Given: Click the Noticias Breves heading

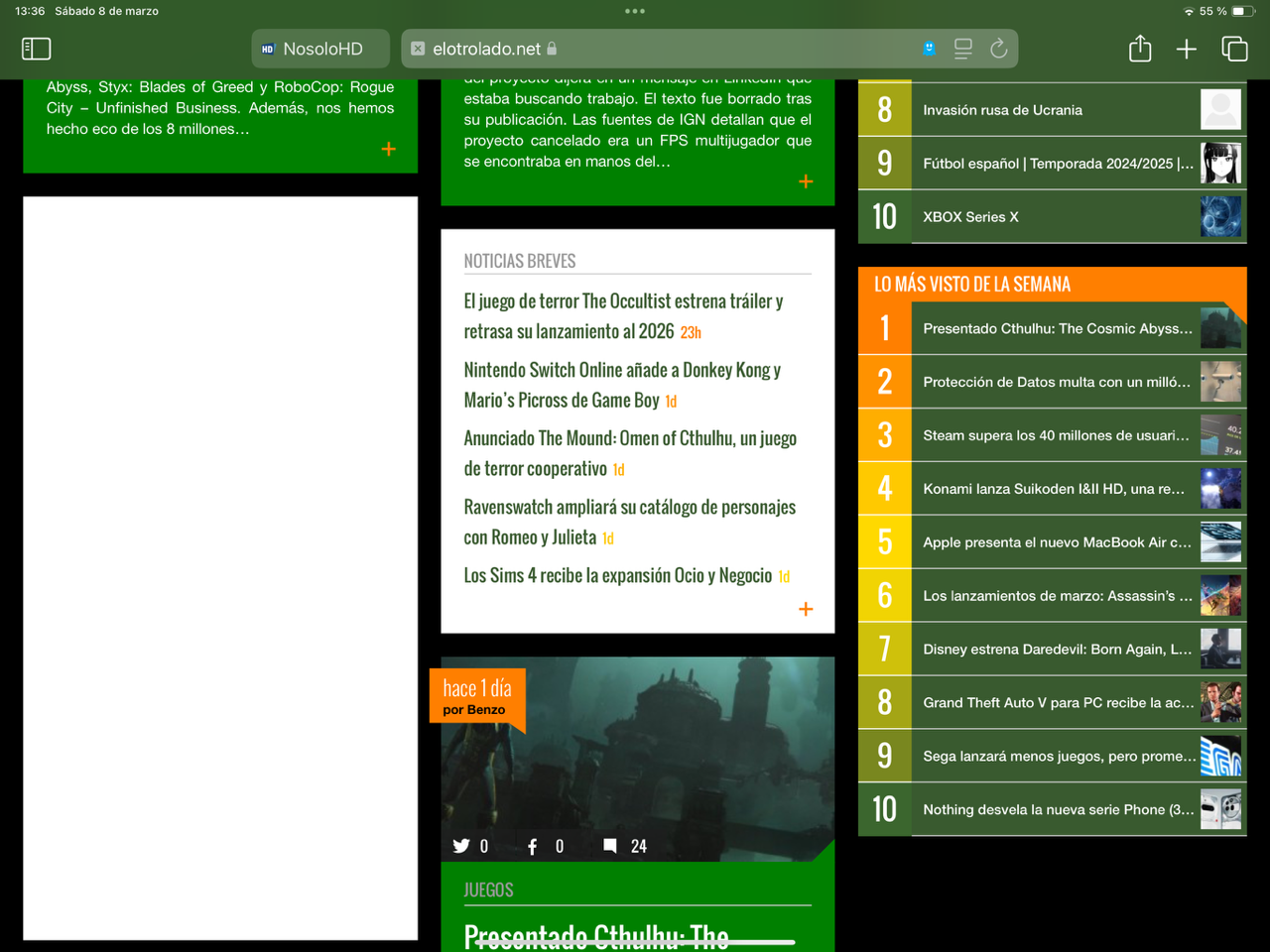Looking at the screenshot, I should coord(520,261).
